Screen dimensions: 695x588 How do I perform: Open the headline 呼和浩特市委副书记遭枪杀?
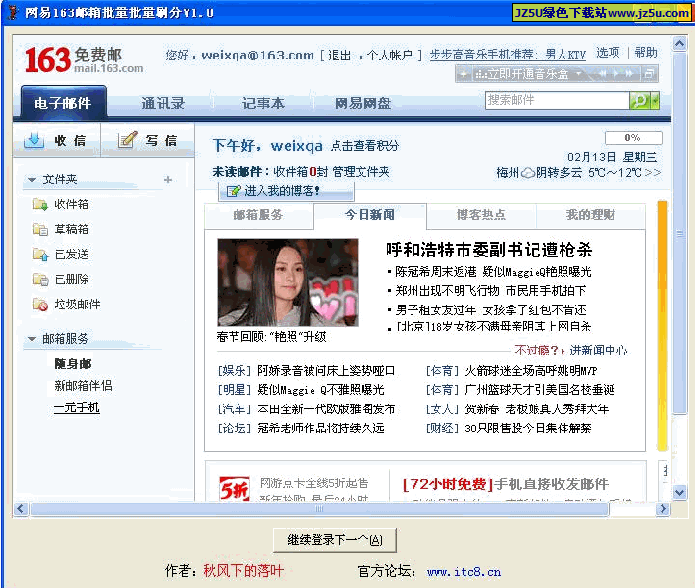(x=489, y=250)
